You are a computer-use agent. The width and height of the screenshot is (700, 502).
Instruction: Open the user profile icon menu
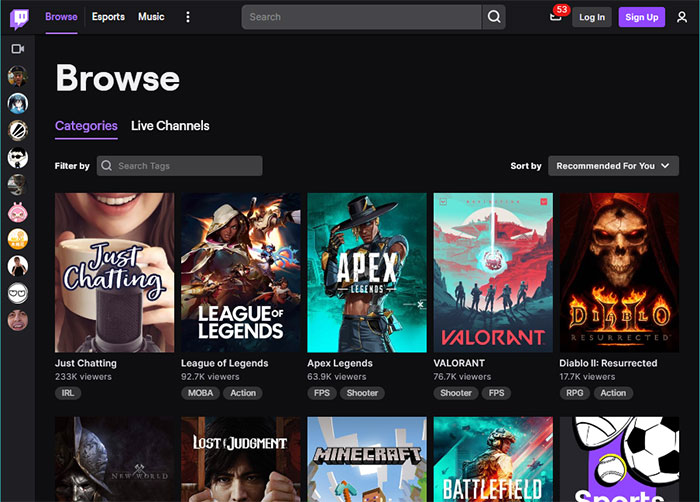(682, 17)
